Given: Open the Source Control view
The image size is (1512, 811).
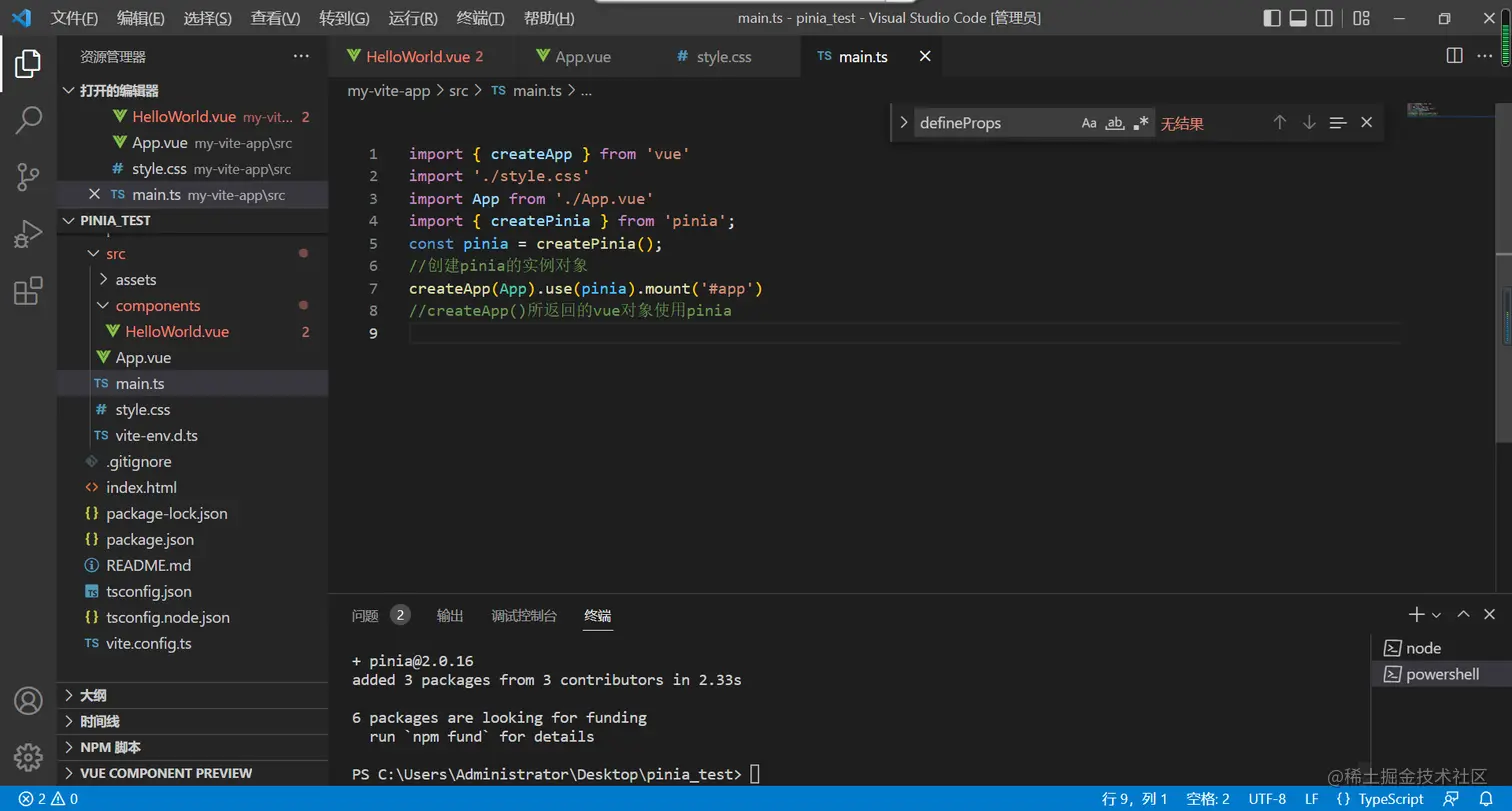Looking at the screenshot, I should pyautogui.click(x=28, y=177).
